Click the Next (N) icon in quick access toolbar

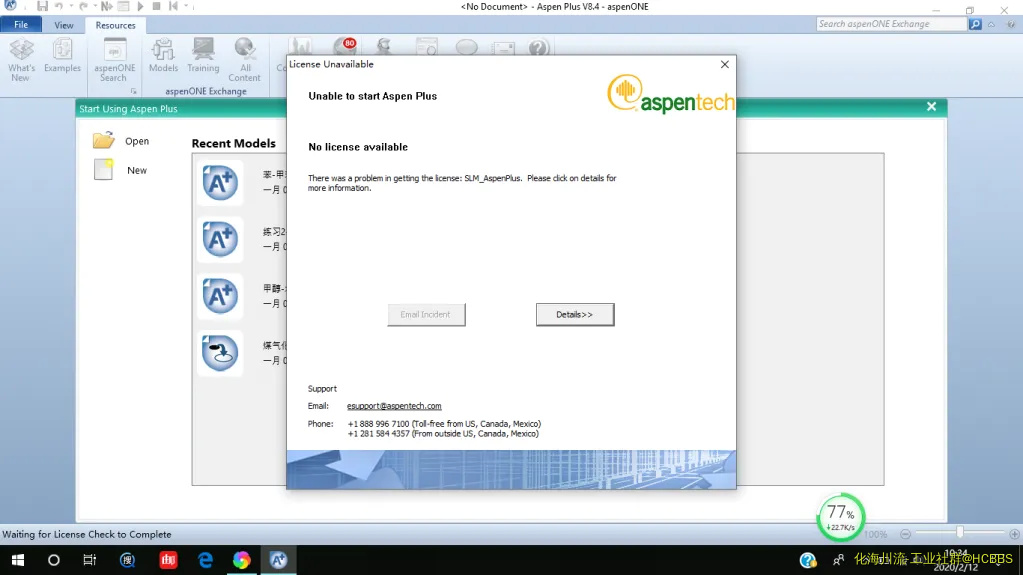click(106, 7)
